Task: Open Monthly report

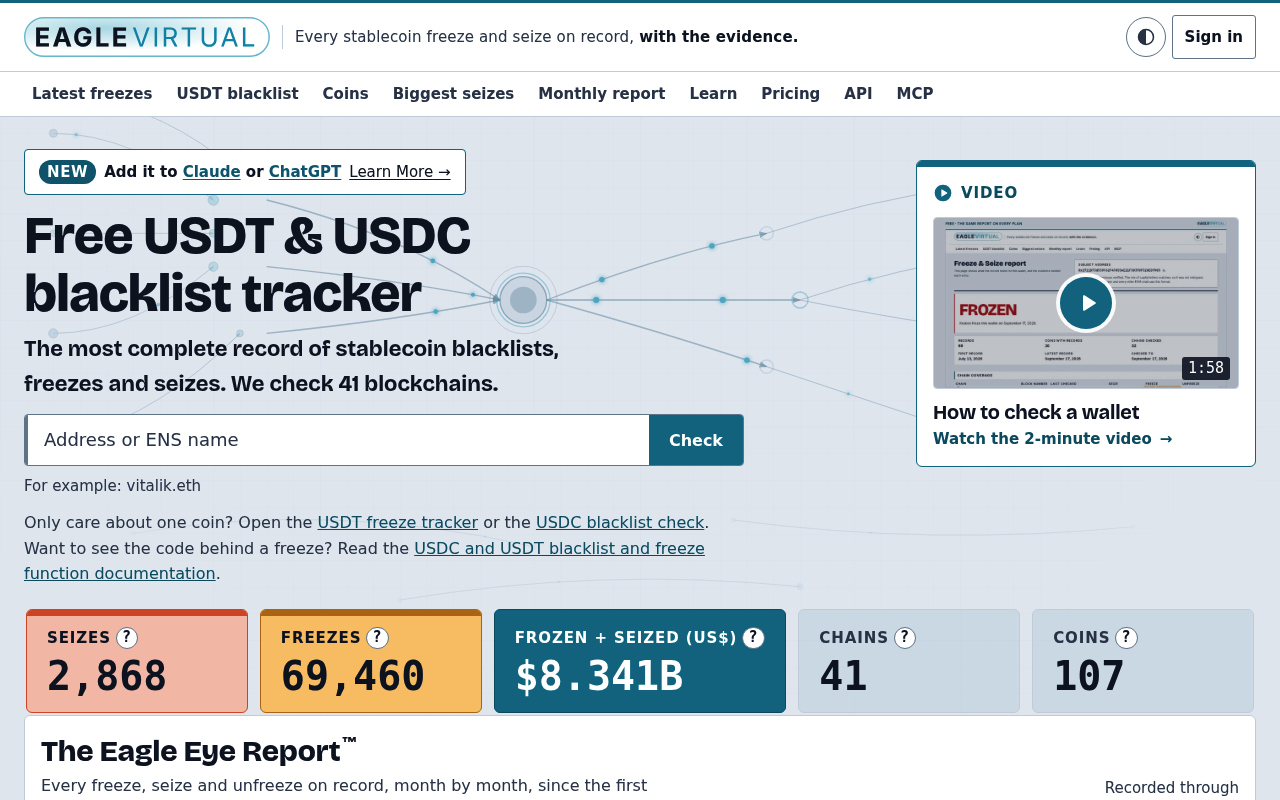Action: tap(602, 94)
